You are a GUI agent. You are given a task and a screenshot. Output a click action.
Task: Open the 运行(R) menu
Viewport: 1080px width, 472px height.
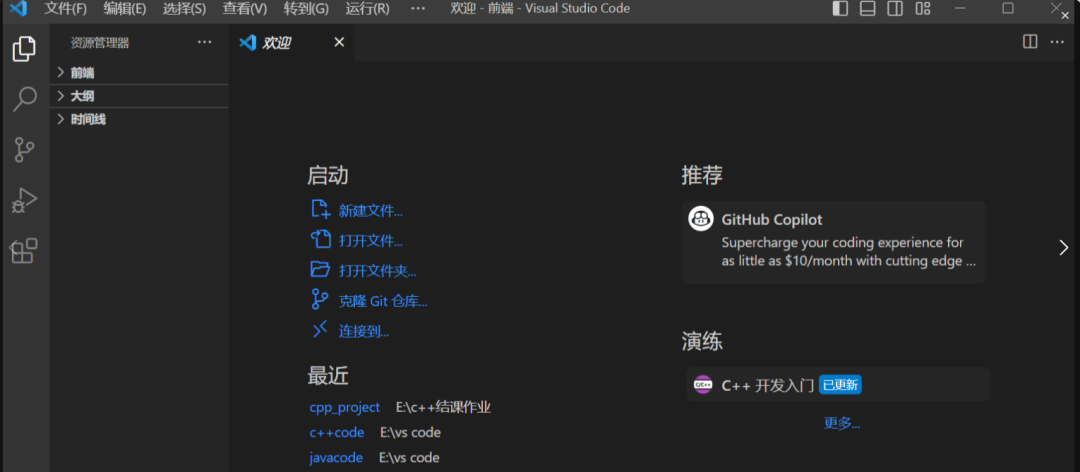click(367, 9)
